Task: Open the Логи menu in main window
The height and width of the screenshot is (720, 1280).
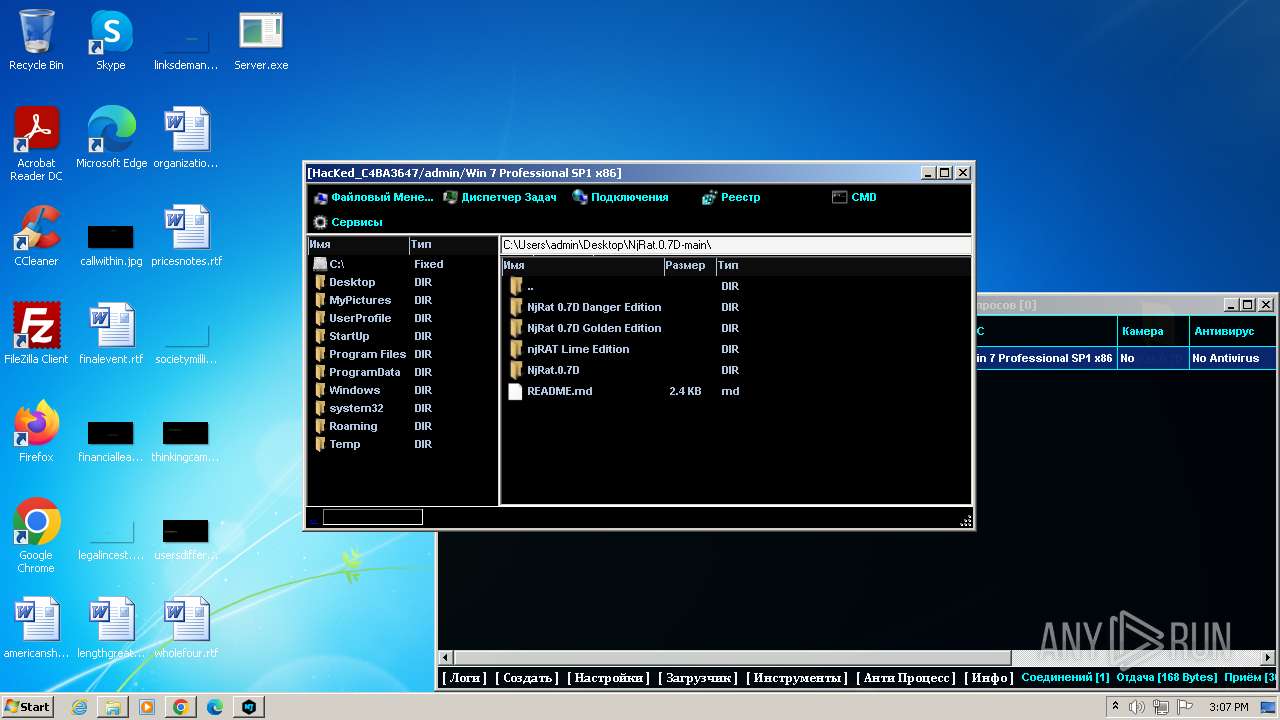Action: click(464, 677)
